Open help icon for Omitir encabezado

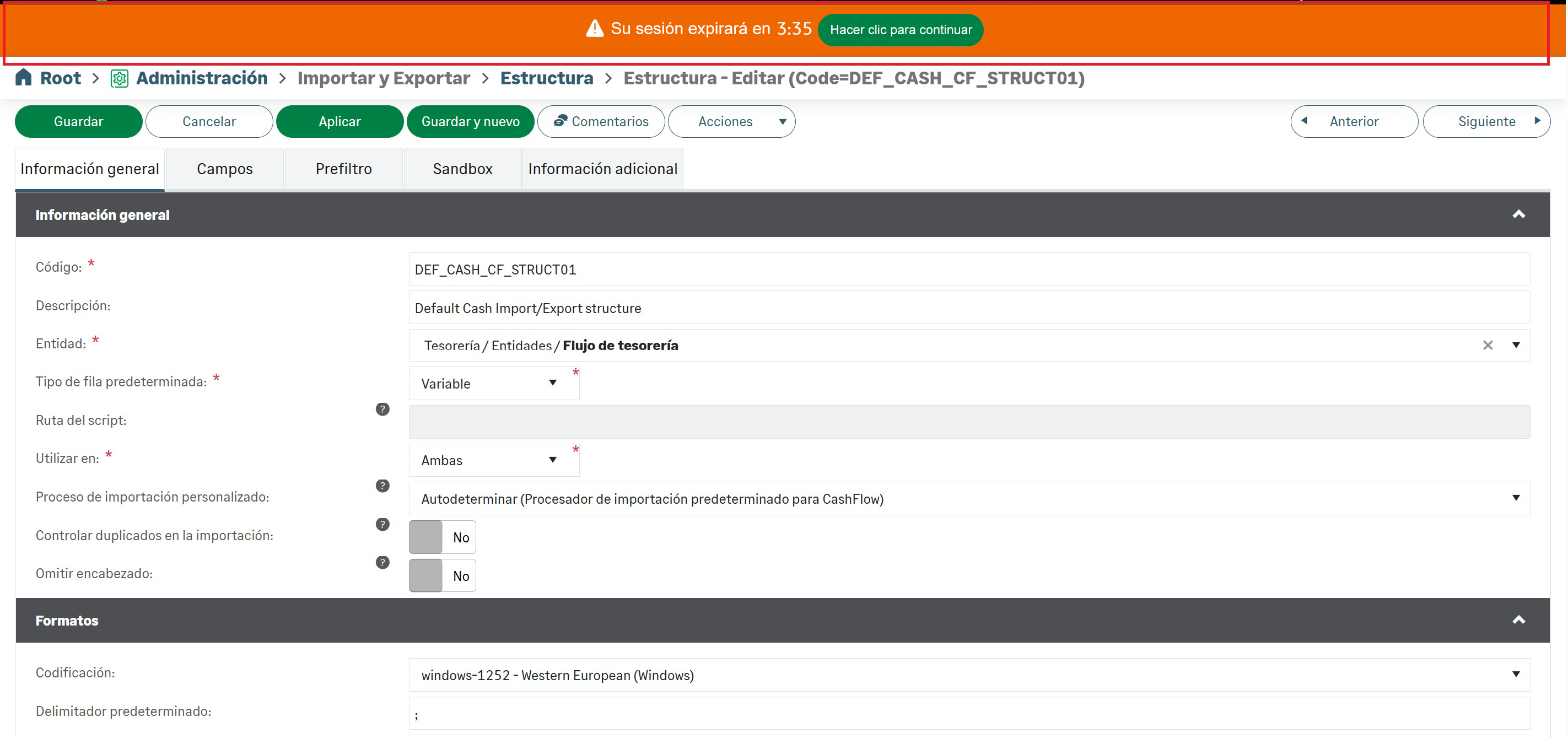point(382,563)
